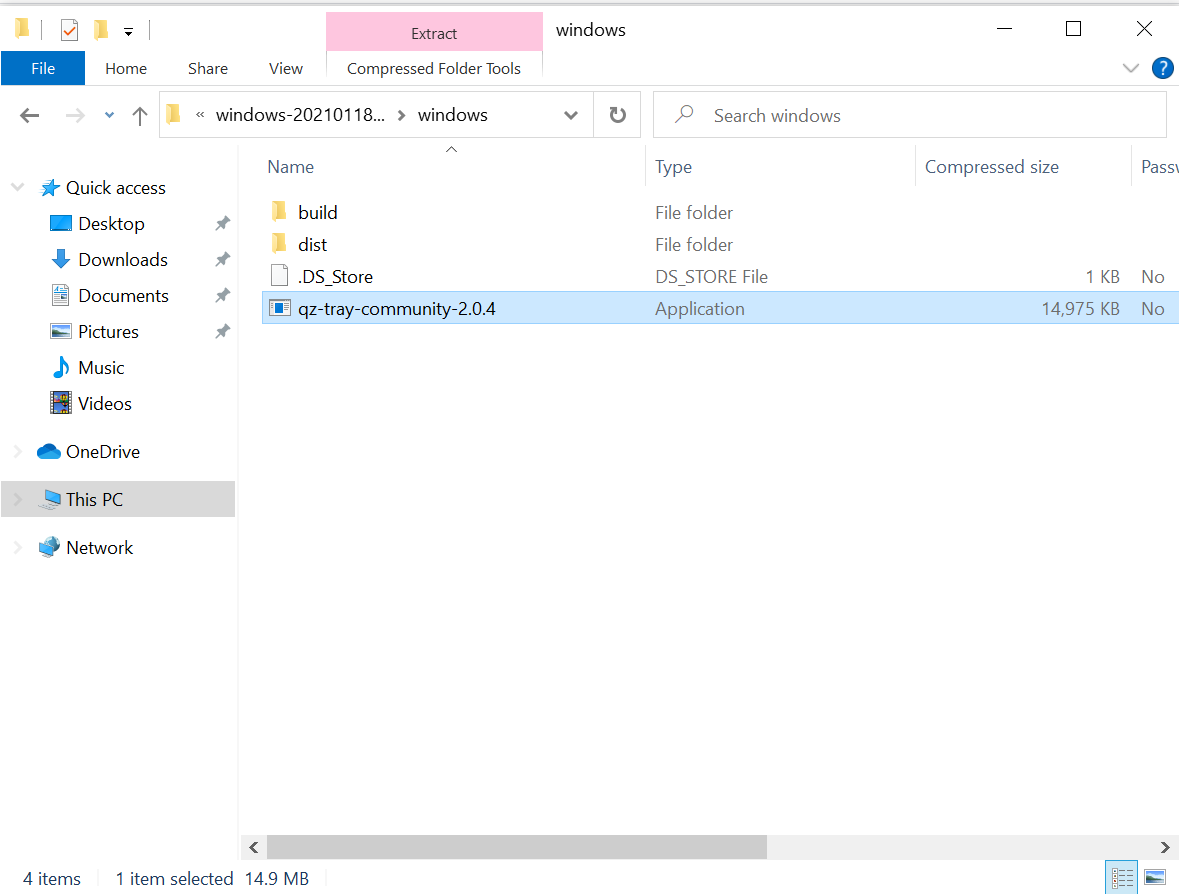Screen dimensions: 1179x894
Task: Go back with the Back arrow
Action: [29, 115]
